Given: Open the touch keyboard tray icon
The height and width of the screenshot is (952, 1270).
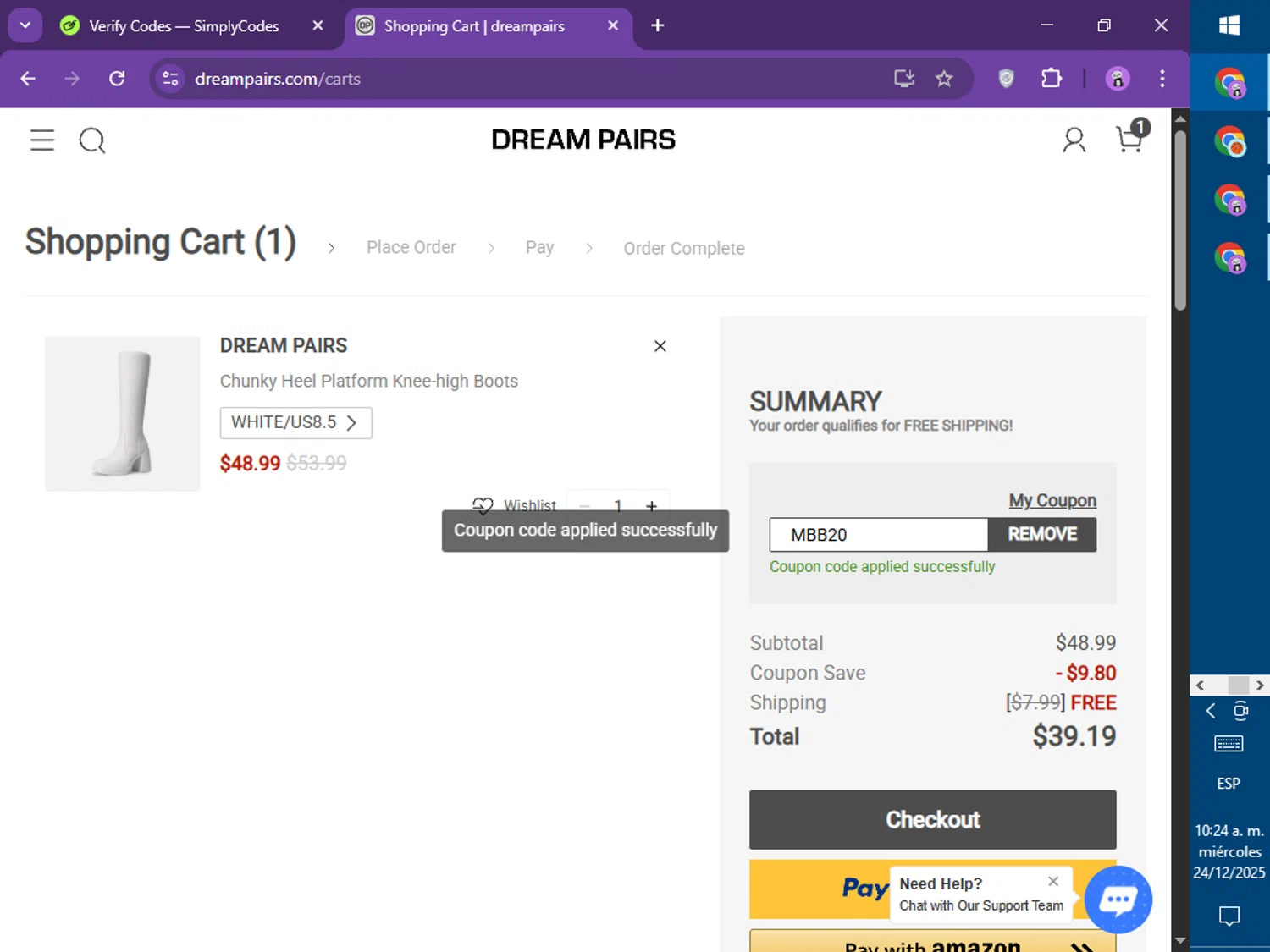Looking at the screenshot, I should click(x=1229, y=744).
